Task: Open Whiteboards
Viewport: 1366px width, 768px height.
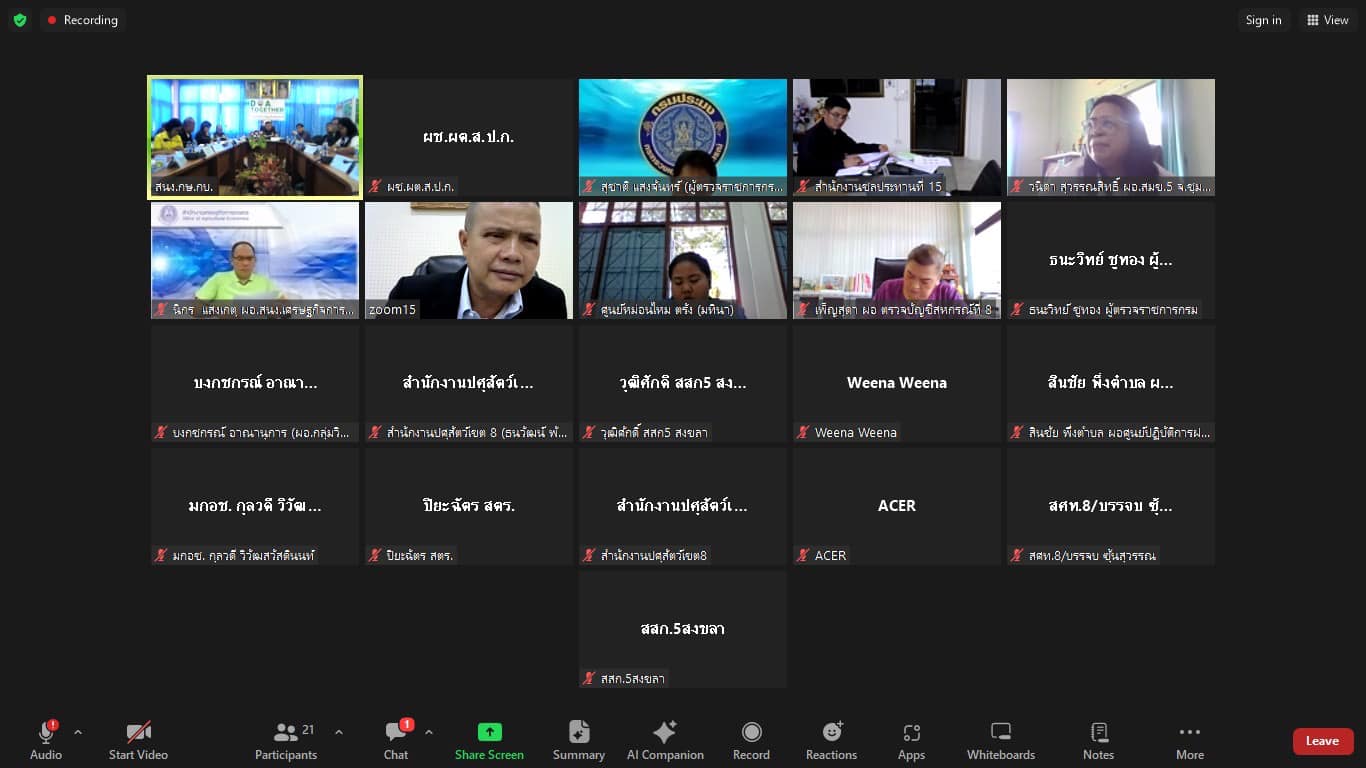Action: [1001, 741]
